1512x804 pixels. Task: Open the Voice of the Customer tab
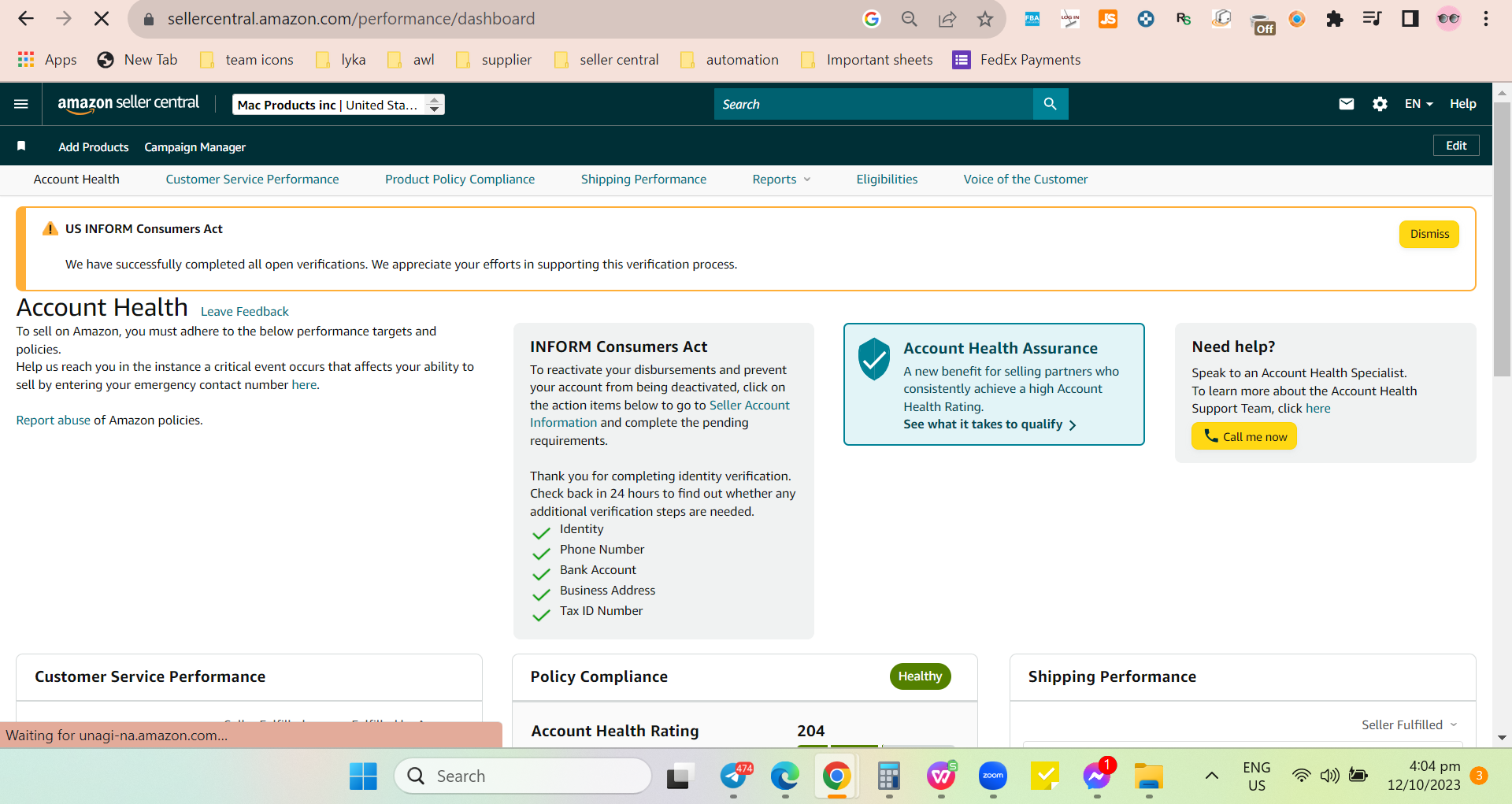(x=1025, y=180)
